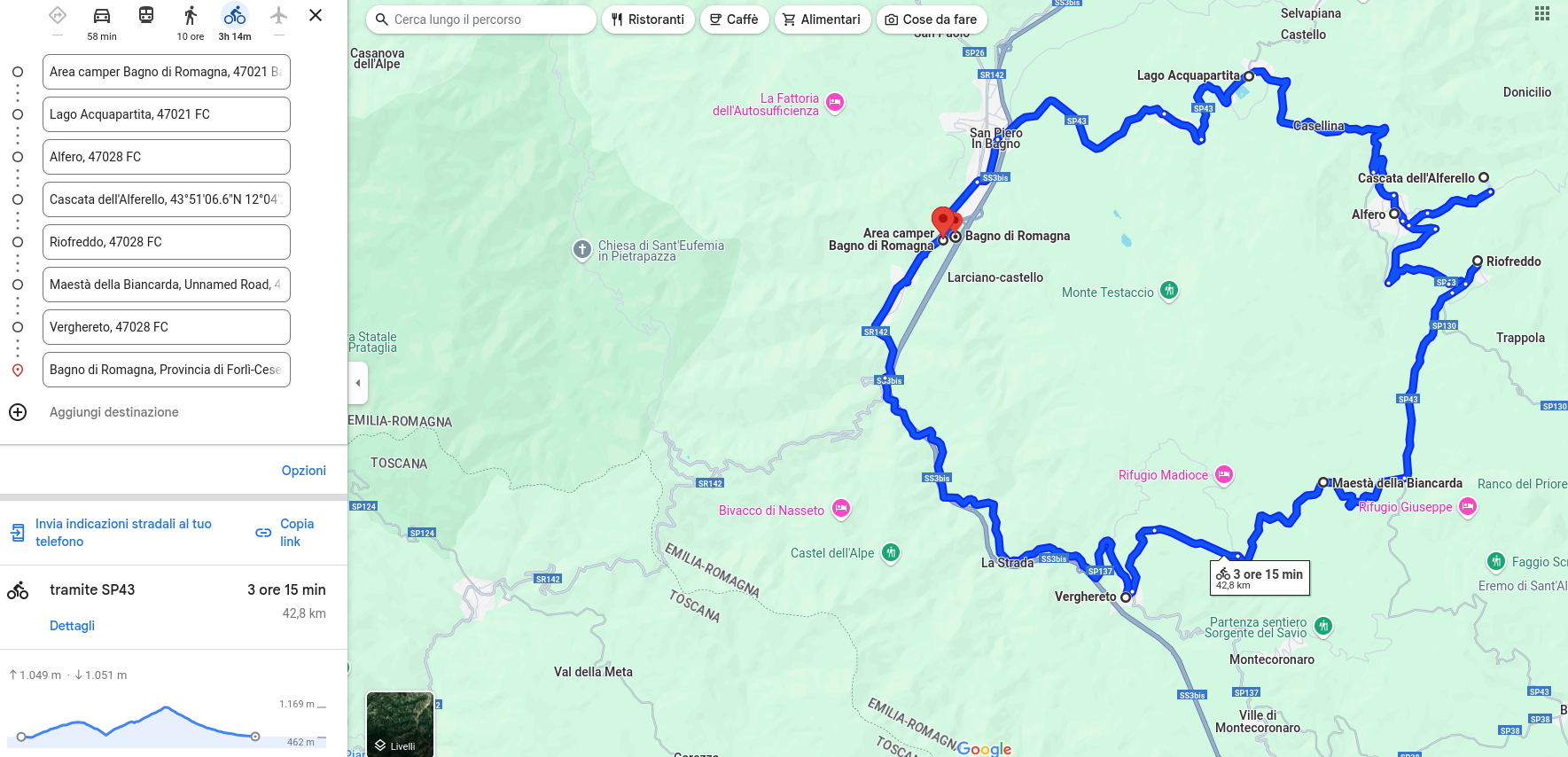This screenshot has height=757, width=1568.
Task: Open the Opzioni route options
Action: click(304, 471)
